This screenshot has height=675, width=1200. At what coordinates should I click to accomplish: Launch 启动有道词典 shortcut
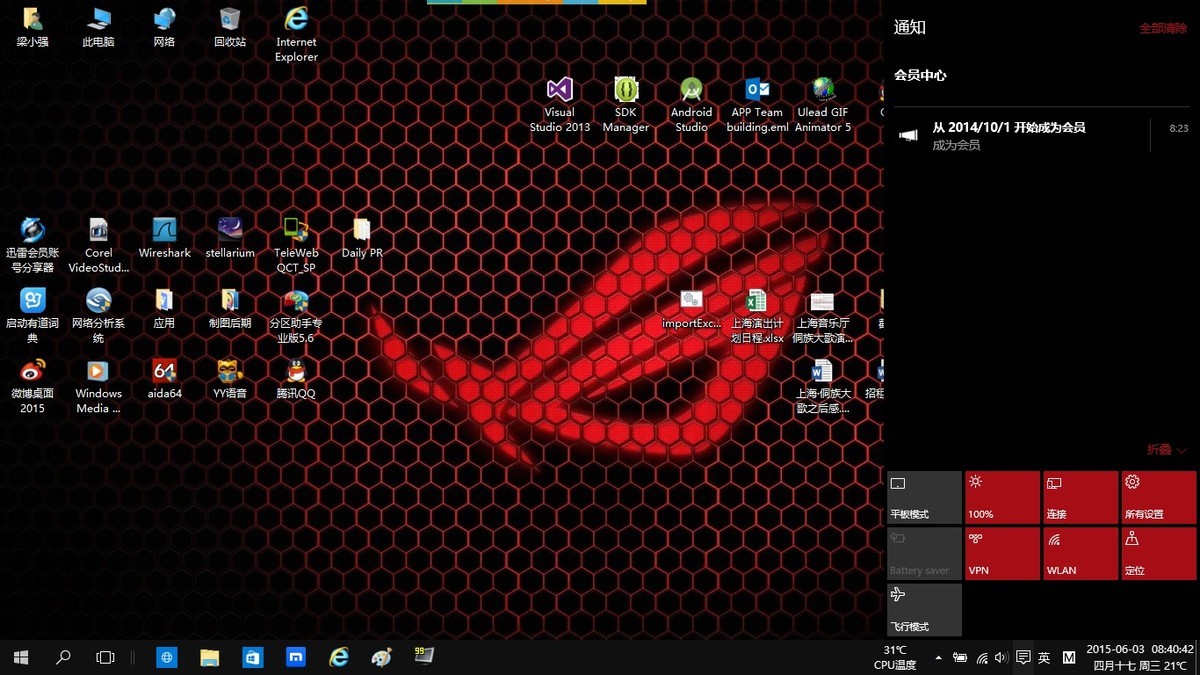point(32,315)
